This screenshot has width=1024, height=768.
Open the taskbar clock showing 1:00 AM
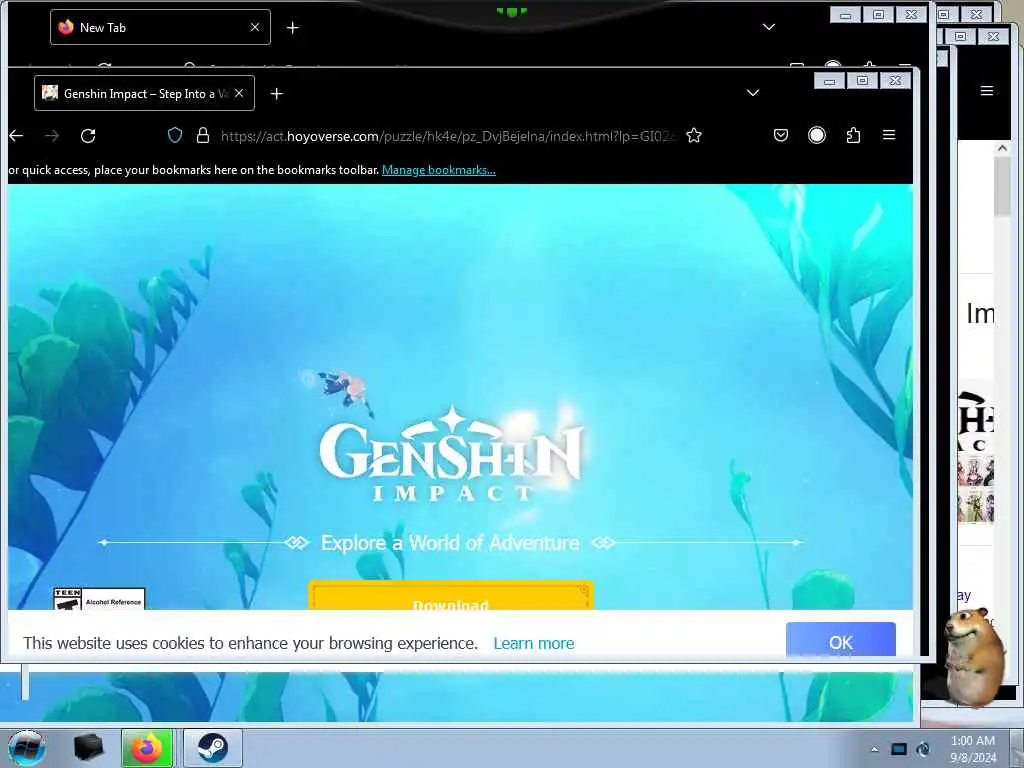click(973, 749)
